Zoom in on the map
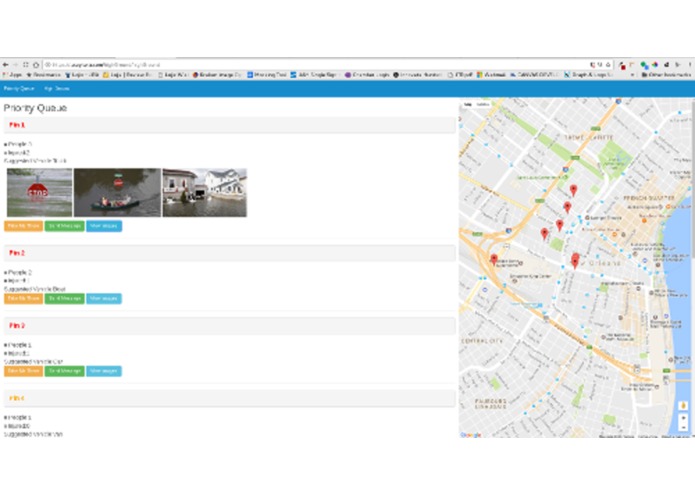695x494 pixels. 683,418
